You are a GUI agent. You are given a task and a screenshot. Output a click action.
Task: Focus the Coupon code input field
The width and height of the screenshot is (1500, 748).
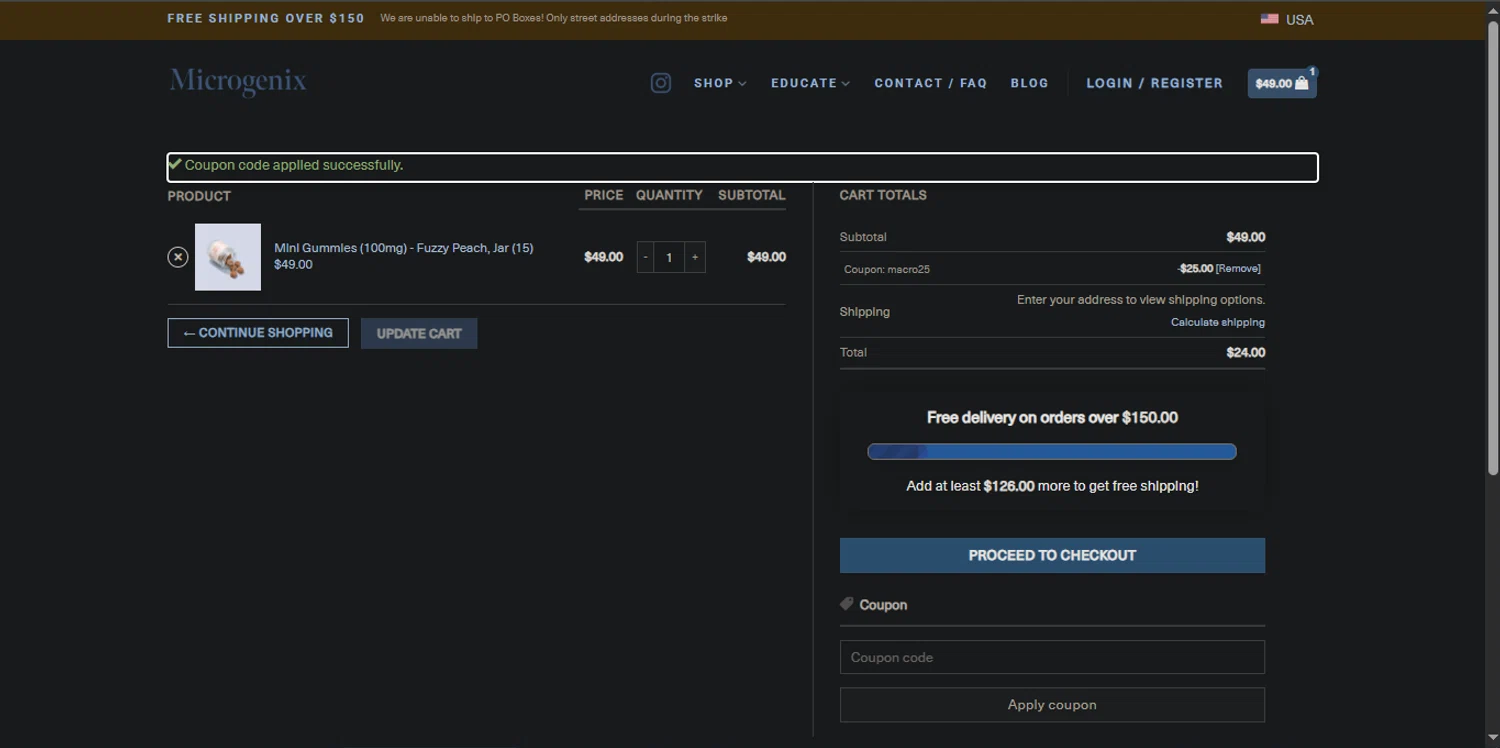[x=1052, y=657]
